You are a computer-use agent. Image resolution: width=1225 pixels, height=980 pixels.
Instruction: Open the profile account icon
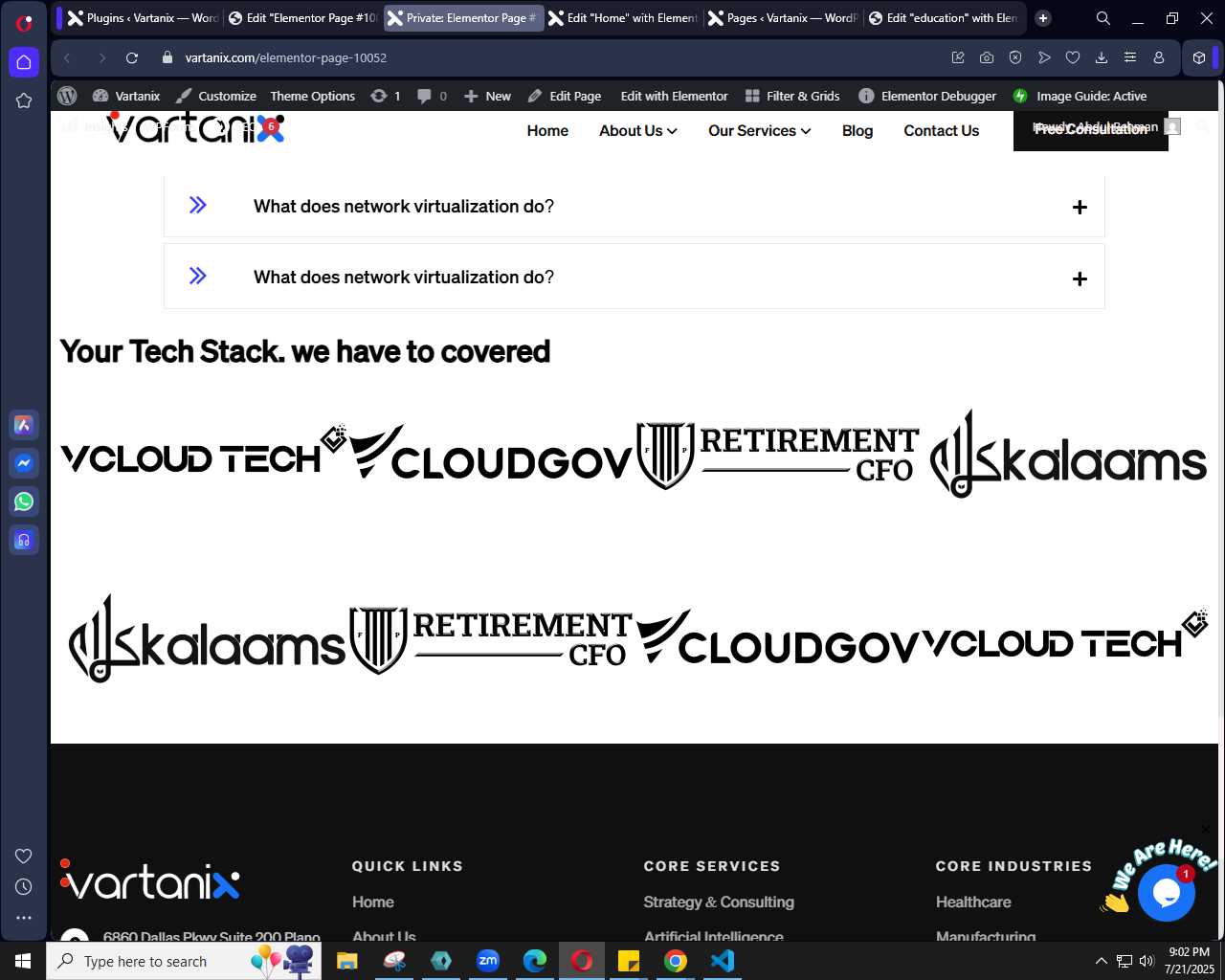click(x=1159, y=57)
